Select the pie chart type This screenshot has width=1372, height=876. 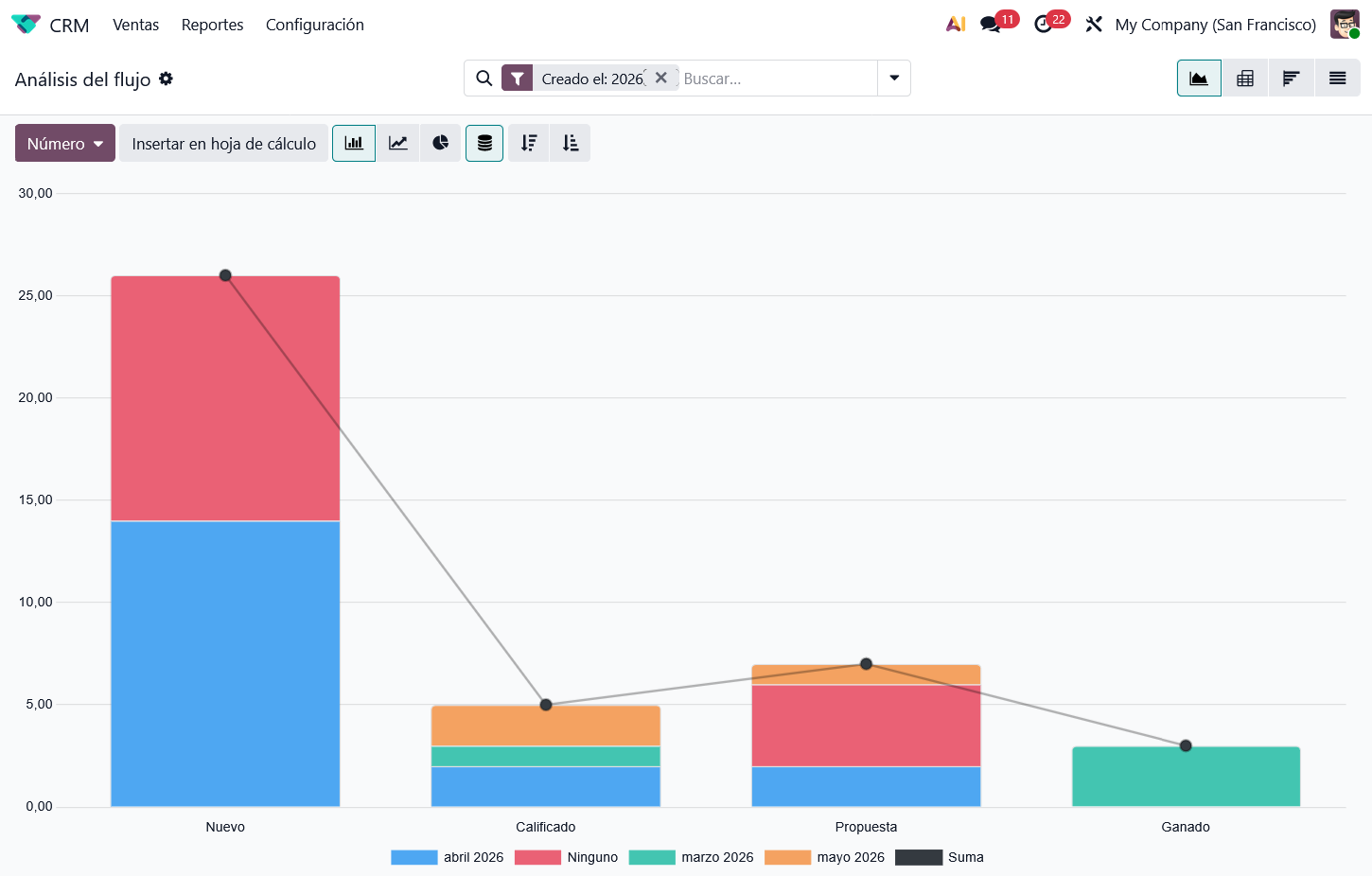[x=440, y=143]
